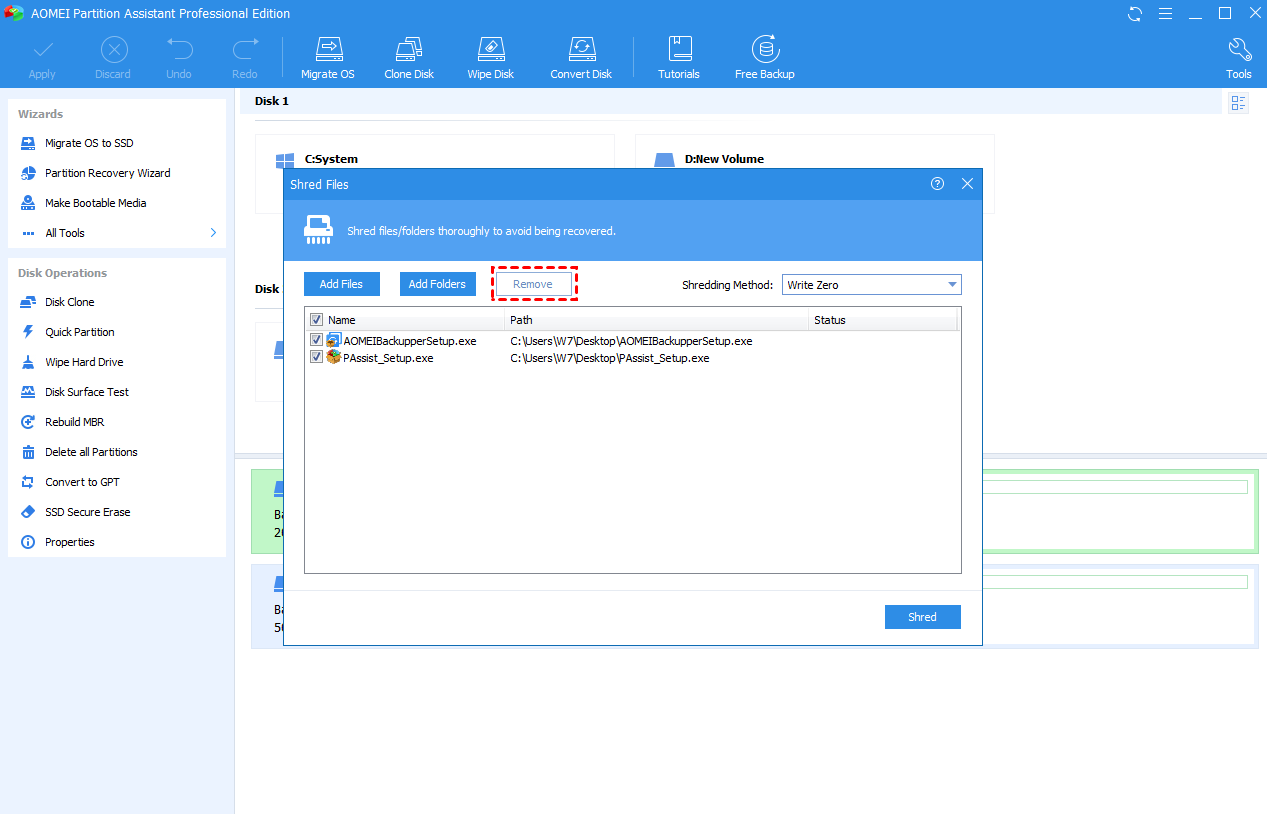Viewport: 1267px width, 814px height.
Task: Launch the Wipe Disk tool
Action: point(490,56)
